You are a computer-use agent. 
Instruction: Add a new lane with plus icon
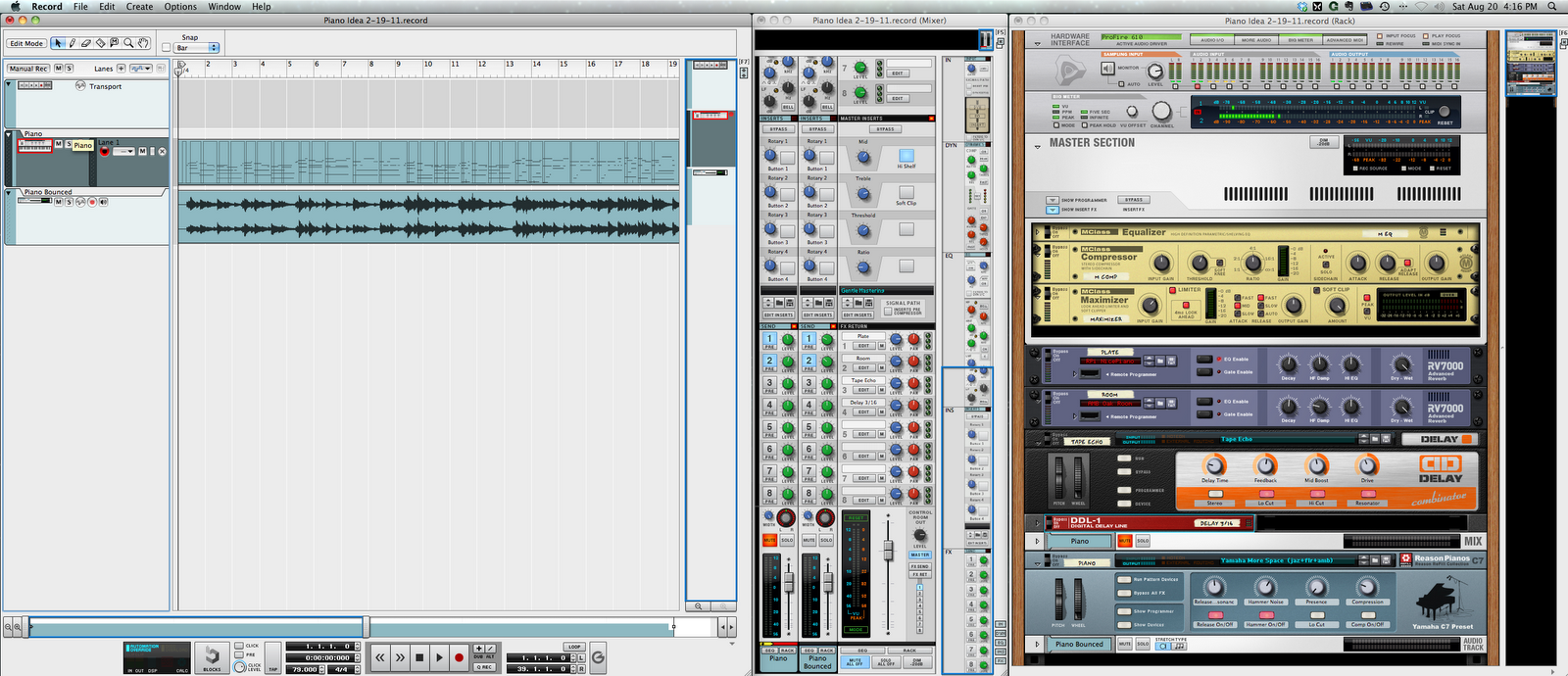[x=122, y=69]
